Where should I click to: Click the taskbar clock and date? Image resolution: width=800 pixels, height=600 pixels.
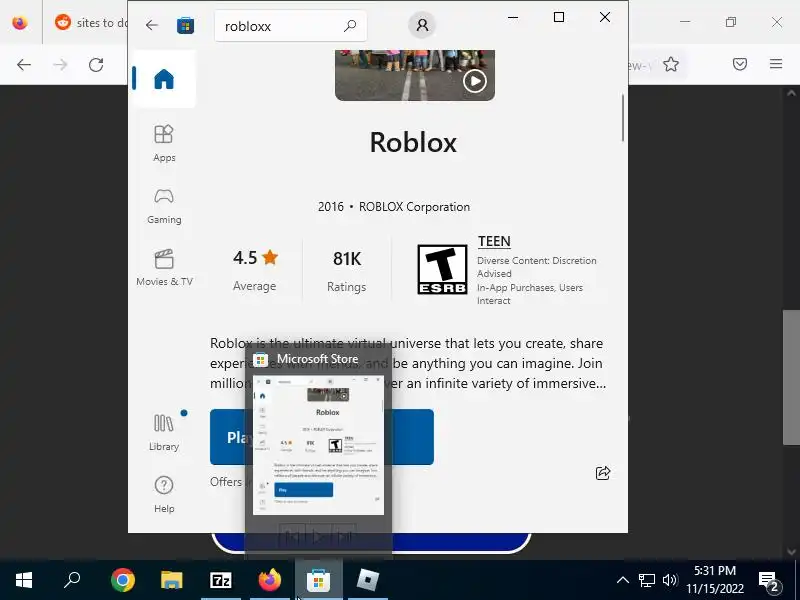point(714,580)
